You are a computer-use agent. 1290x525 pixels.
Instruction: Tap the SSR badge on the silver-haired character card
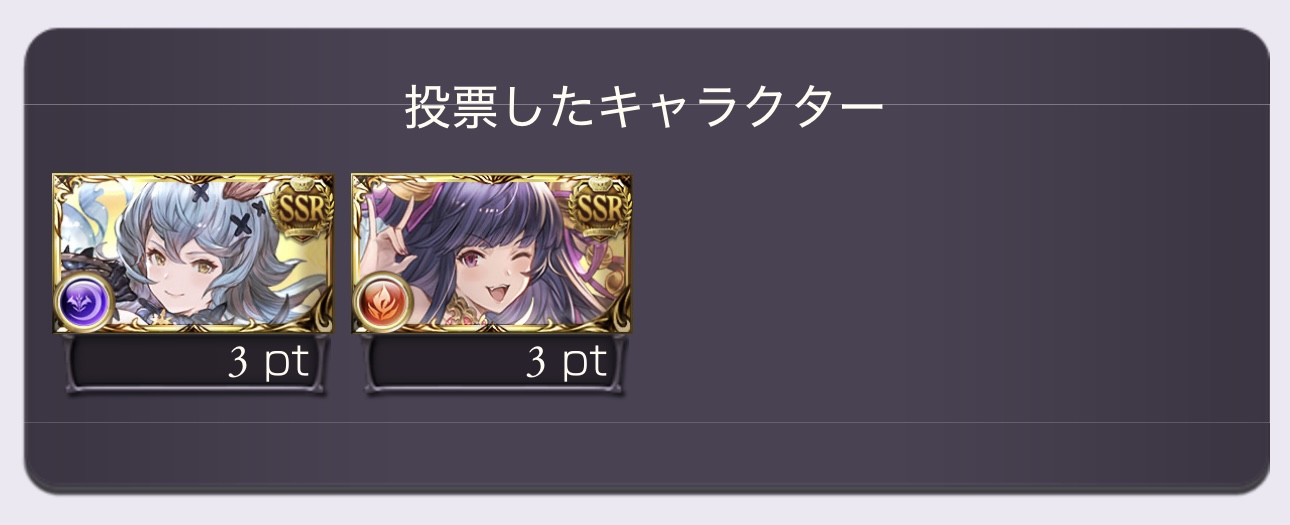[301, 207]
